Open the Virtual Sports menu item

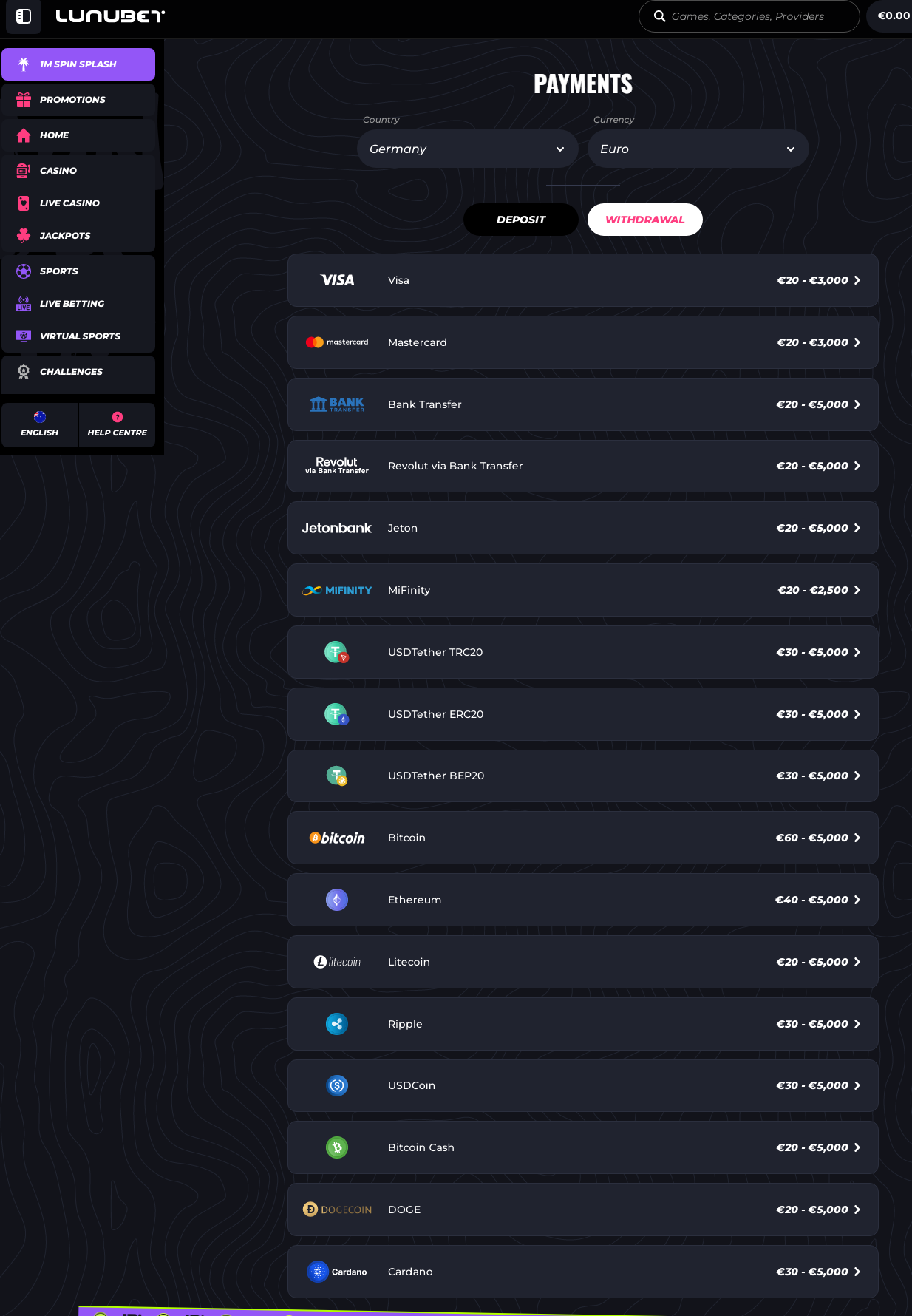[x=78, y=336]
